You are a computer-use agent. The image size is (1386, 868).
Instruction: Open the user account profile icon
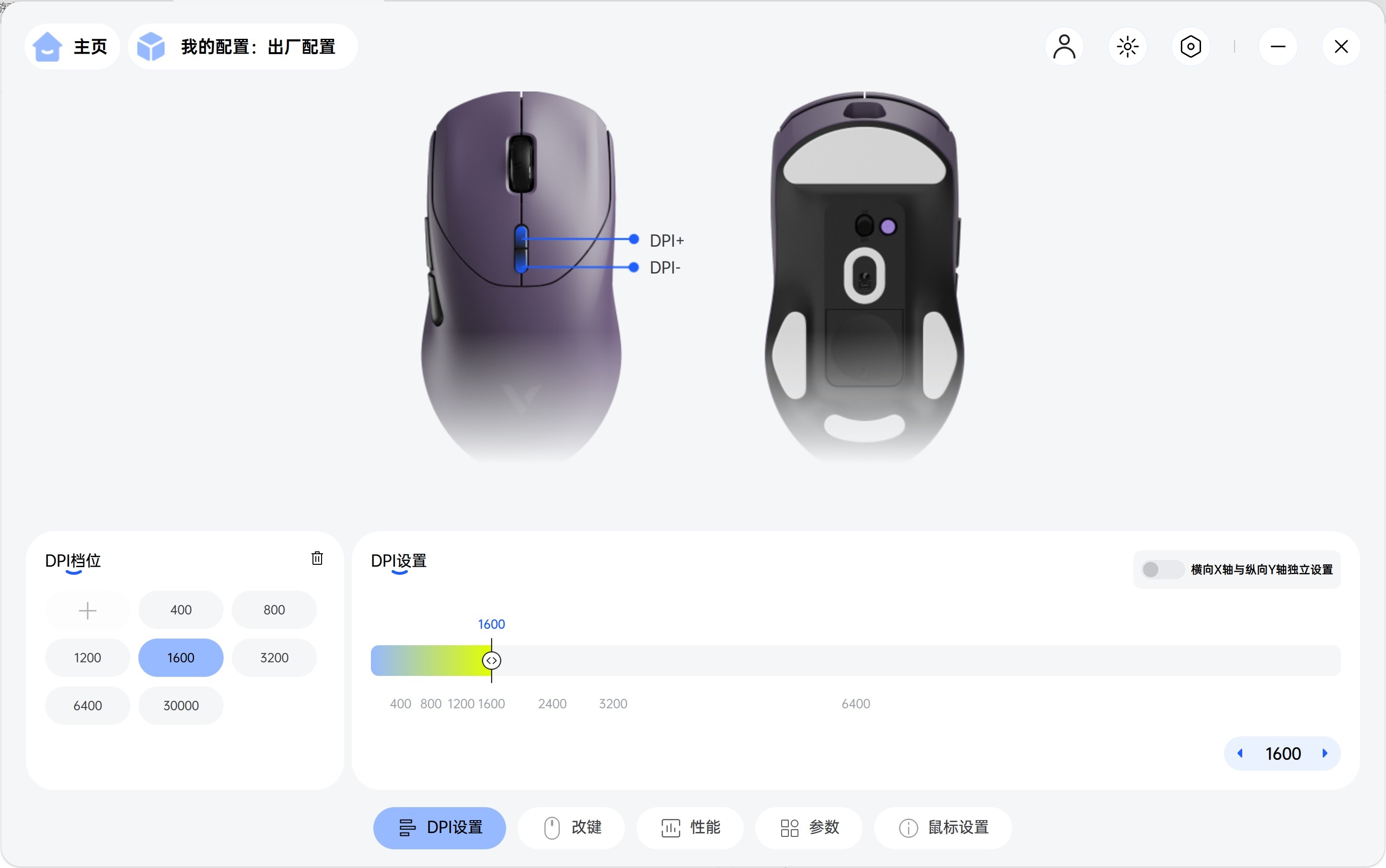1064,46
